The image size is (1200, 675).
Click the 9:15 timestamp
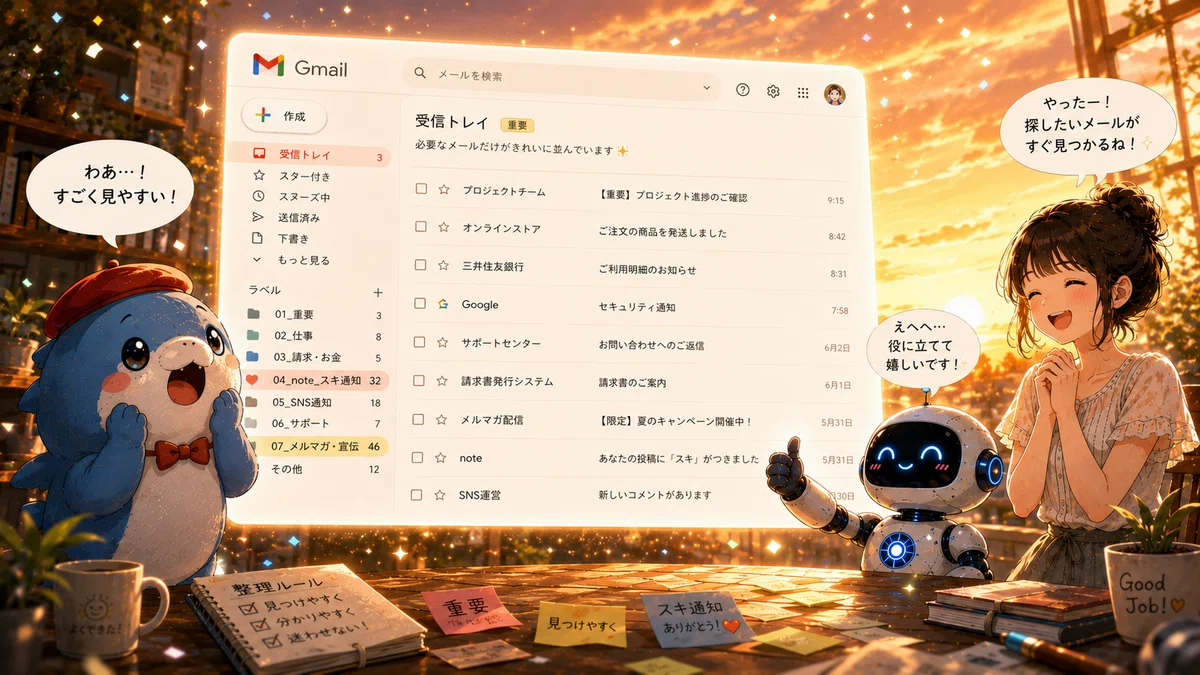click(x=836, y=200)
